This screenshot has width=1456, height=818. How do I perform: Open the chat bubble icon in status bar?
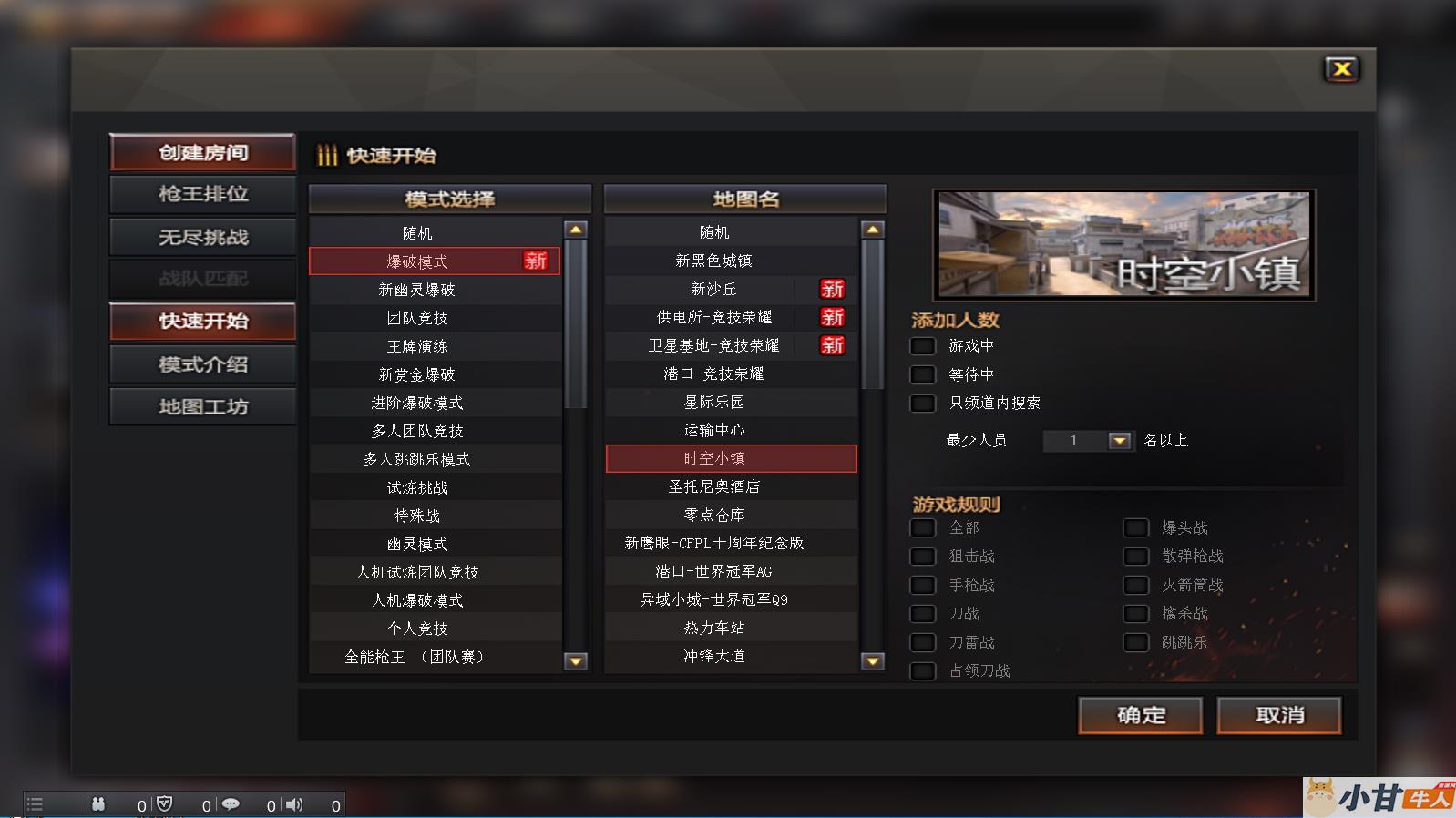pos(231,804)
